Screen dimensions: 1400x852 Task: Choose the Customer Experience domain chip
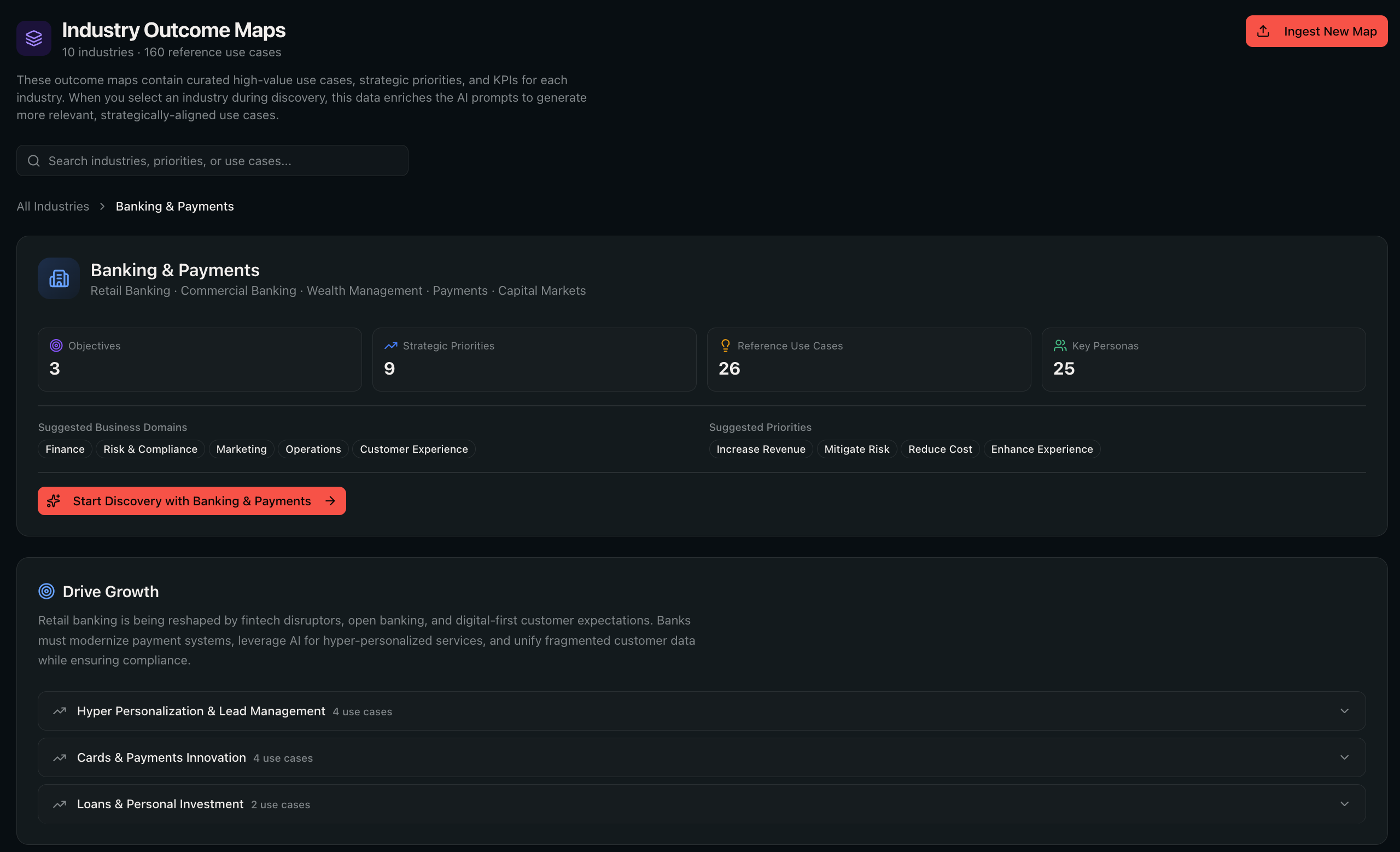click(414, 450)
